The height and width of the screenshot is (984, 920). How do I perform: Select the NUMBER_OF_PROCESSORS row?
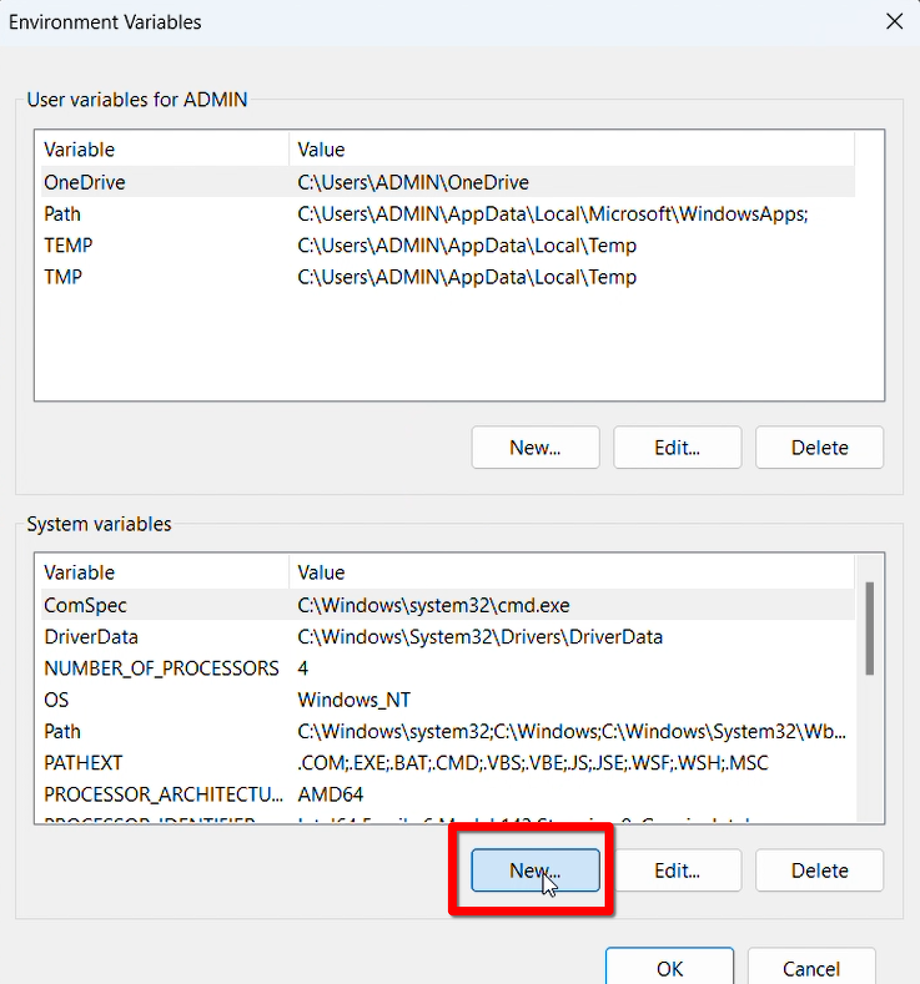(x=161, y=668)
